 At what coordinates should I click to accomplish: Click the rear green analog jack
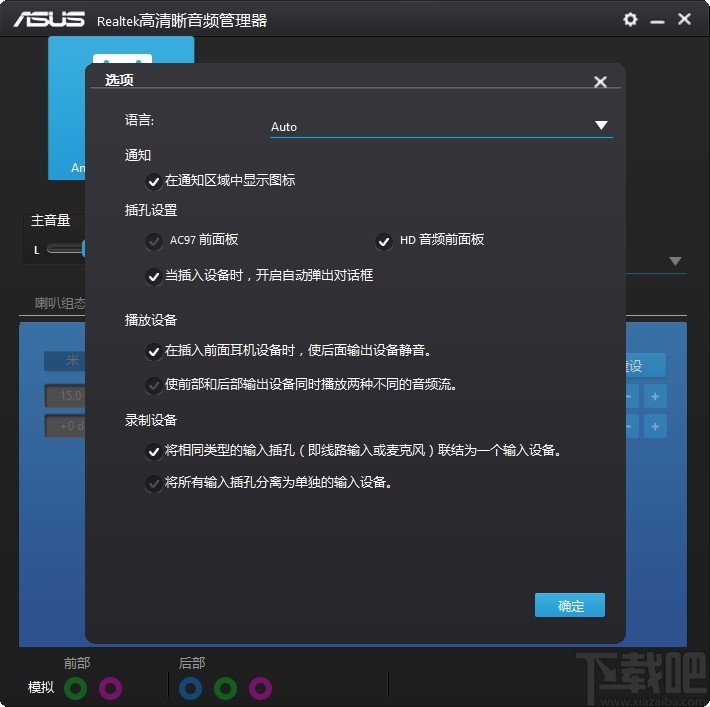(225, 688)
